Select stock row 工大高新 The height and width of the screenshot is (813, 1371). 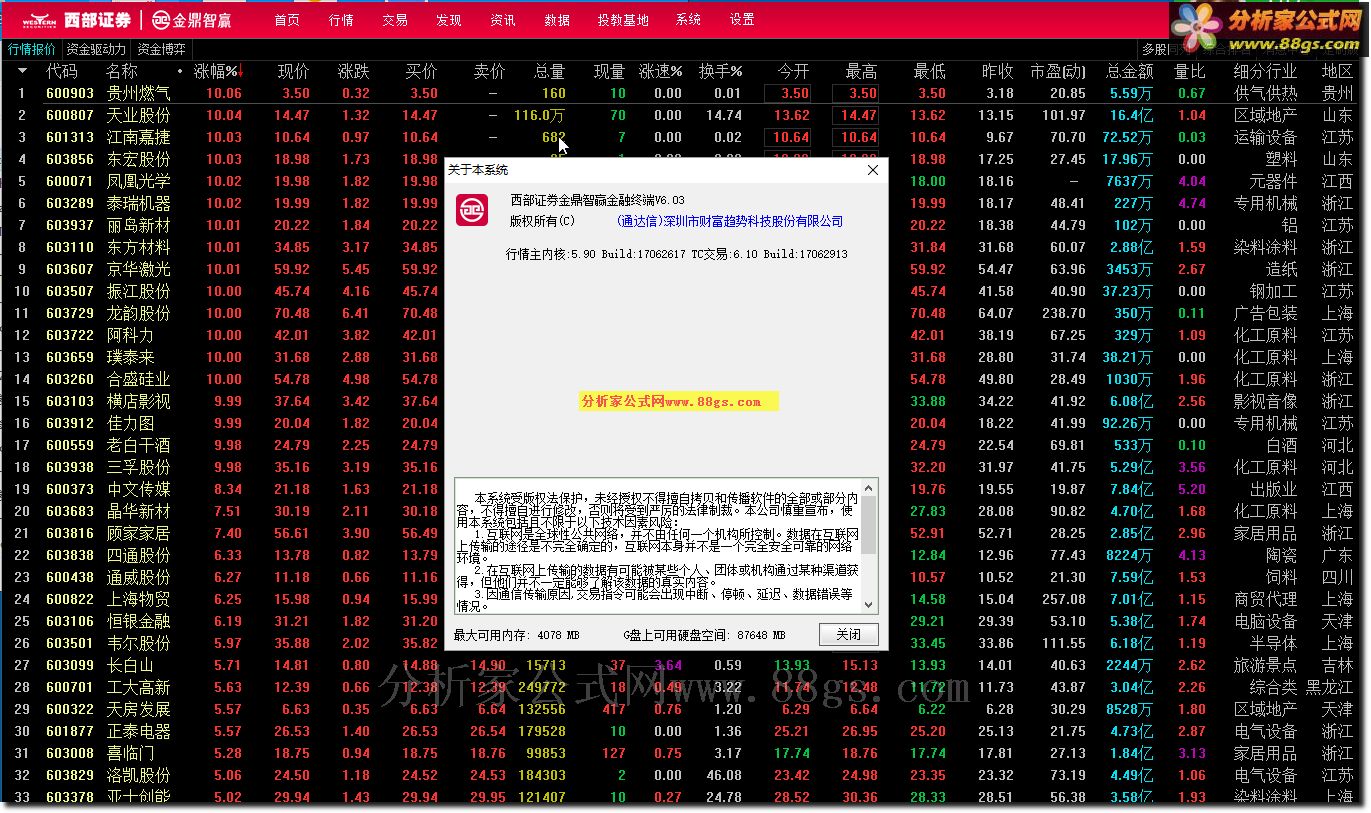[685, 687]
